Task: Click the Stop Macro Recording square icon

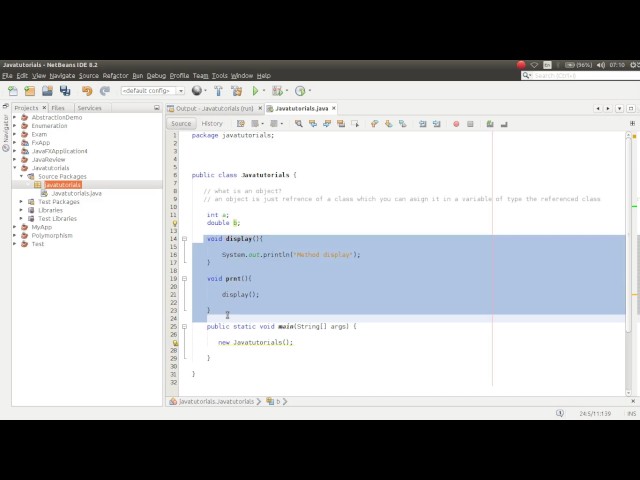Action: pyautogui.click(x=470, y=124)
